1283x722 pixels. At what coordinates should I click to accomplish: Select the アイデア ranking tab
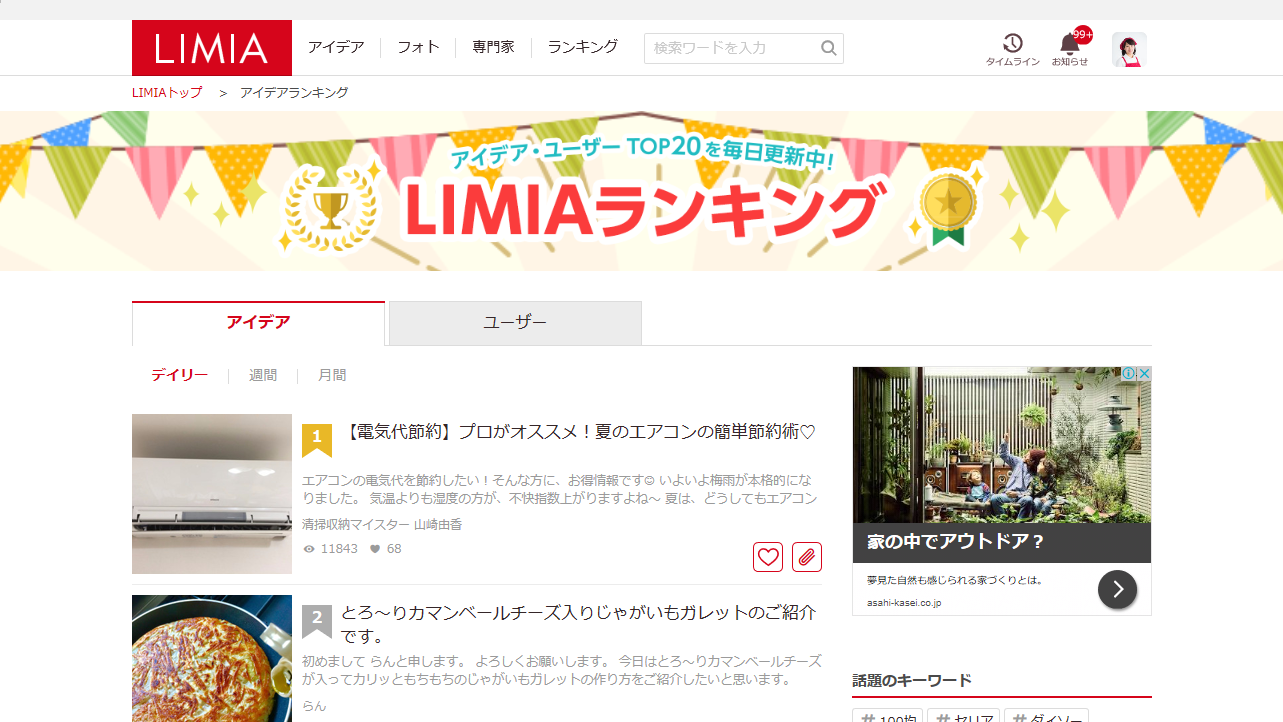click(258, 323)
